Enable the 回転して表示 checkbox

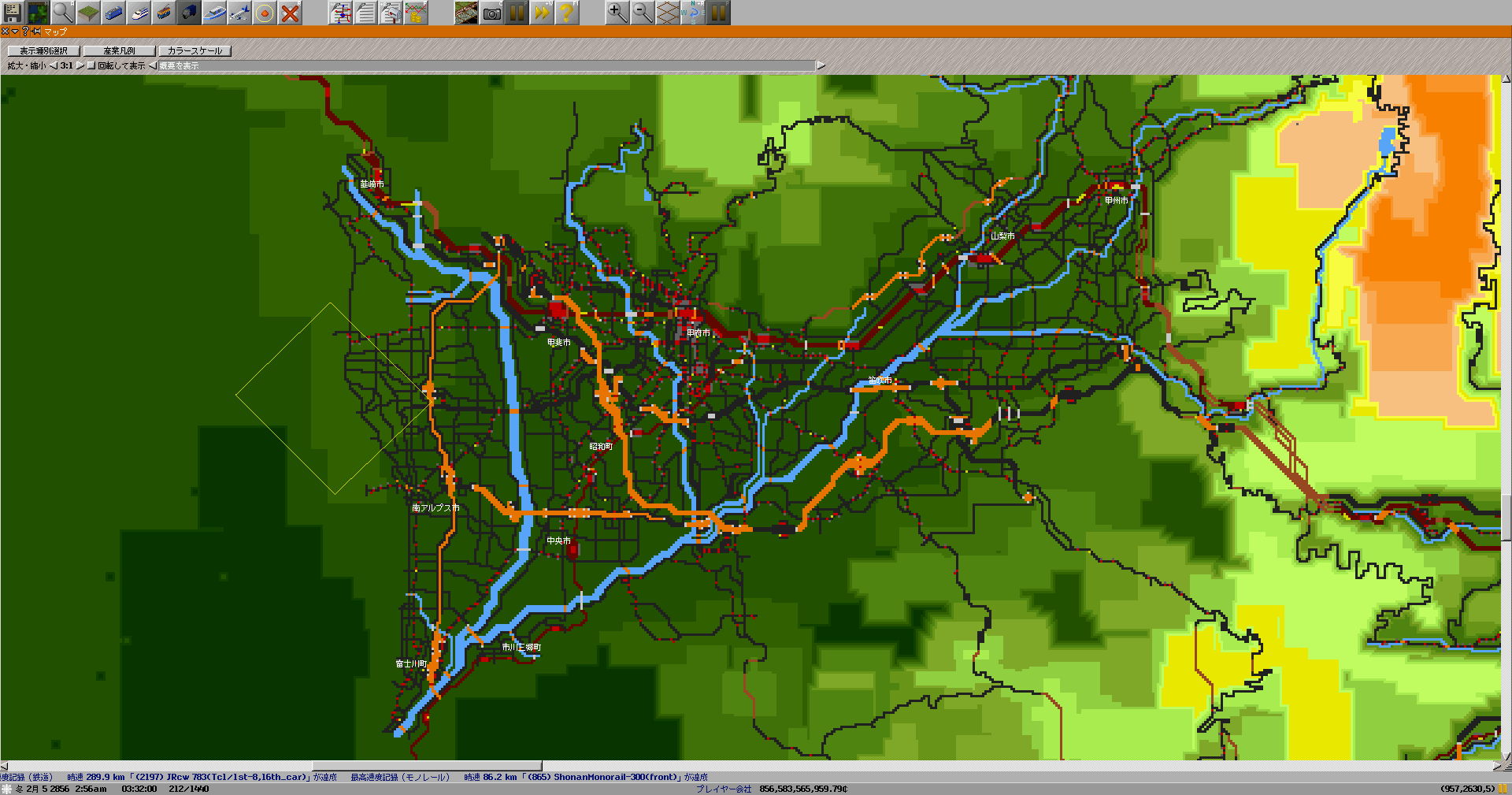click(91, 65)
